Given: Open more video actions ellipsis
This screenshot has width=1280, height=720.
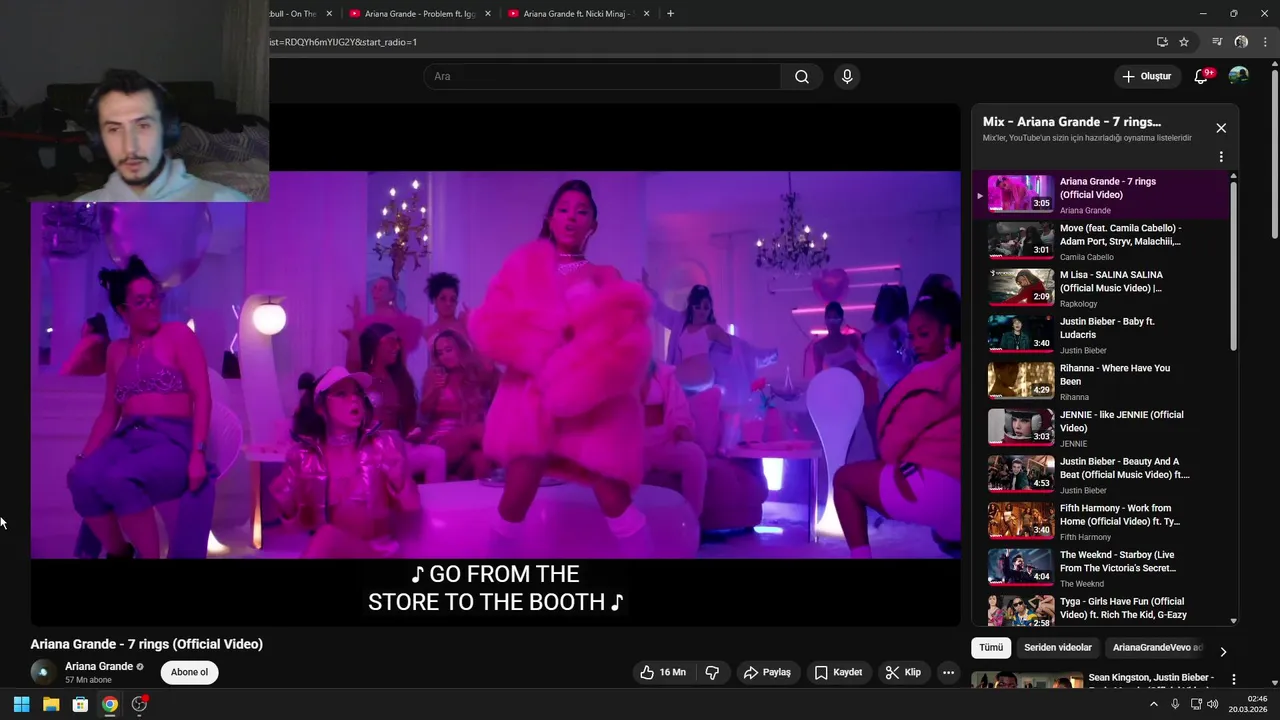Looking at the screenshot, I should 949,673.
